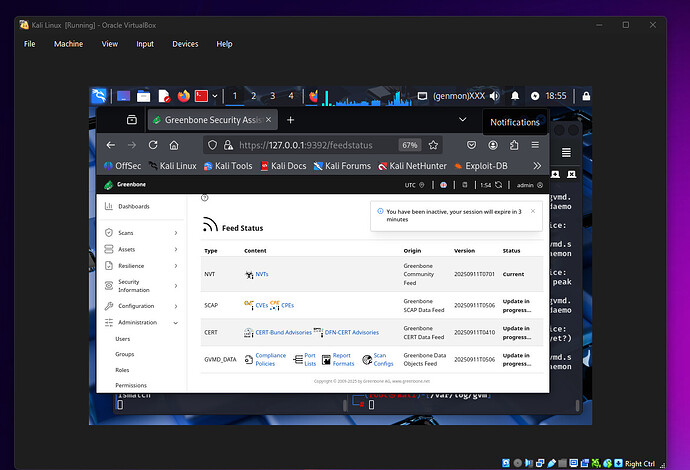Click the Firefox reload page icon

[153, 145]
